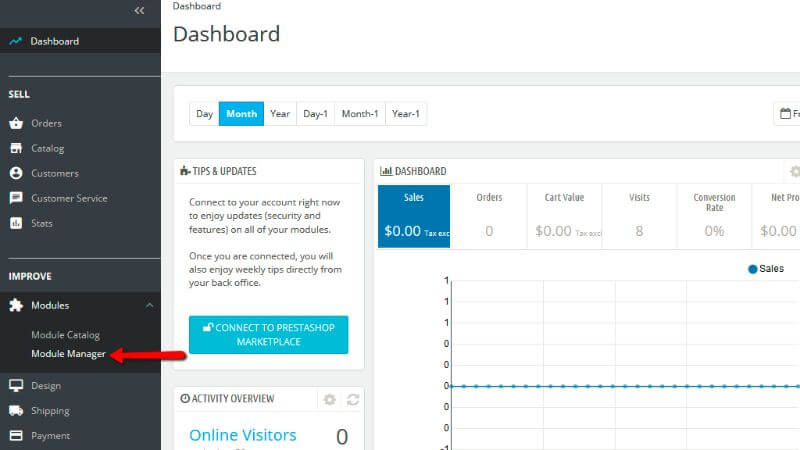
Task: Refresh the Activity Overview panel
Action: [x=353, y=399]
